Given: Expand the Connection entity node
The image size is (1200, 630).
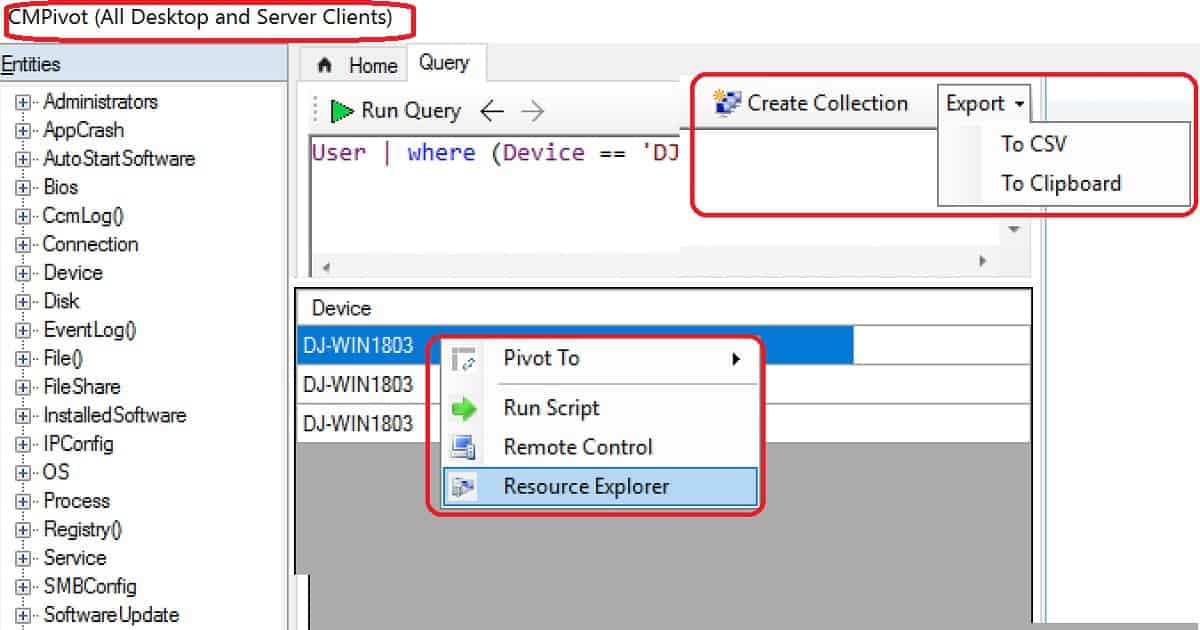Looking at the screenshot, I should pos(23,244).
